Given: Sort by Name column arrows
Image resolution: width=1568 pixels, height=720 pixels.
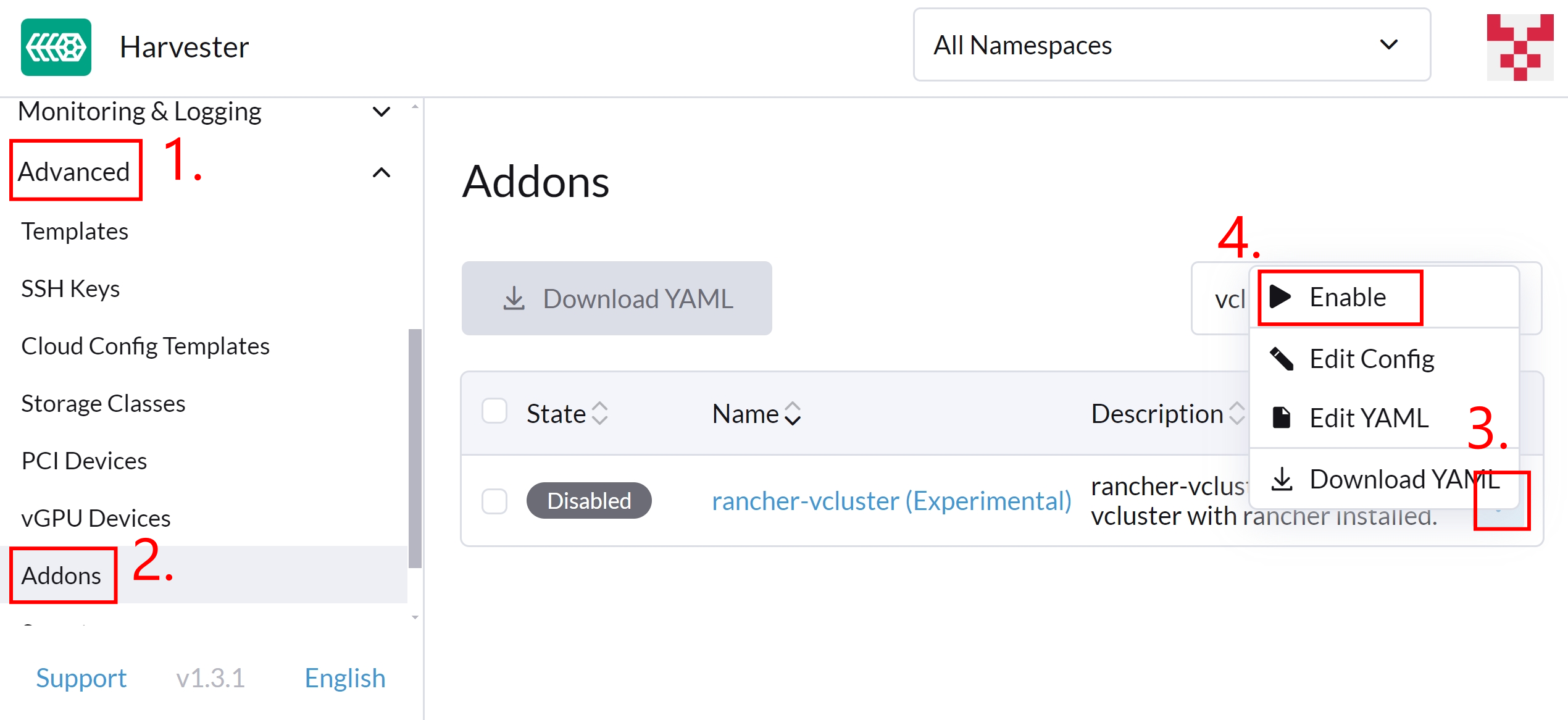Looking at the screenshot, I should 793,414.
